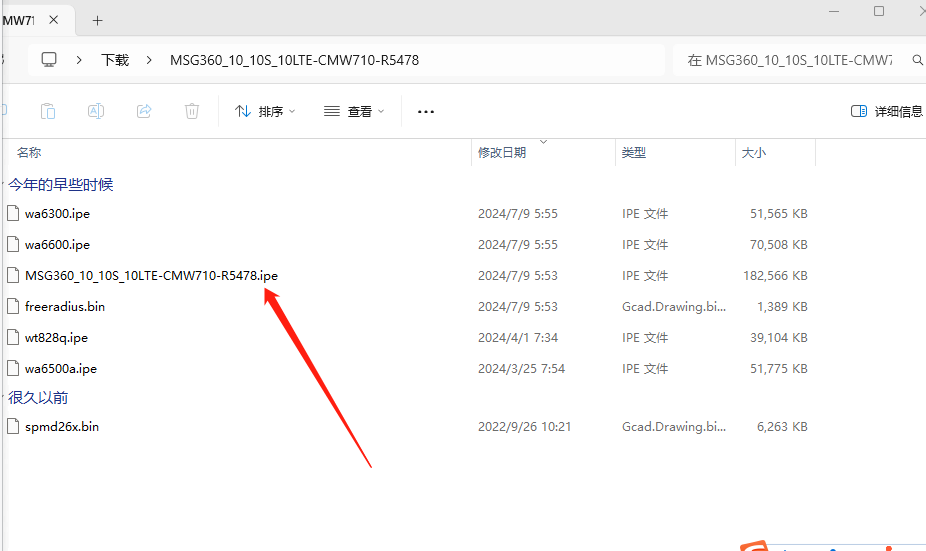Click Gcad.Drawing.bi... type of freeradius.bin
Viewport: 926px width, 551px height.
click(x=674, y=307)
